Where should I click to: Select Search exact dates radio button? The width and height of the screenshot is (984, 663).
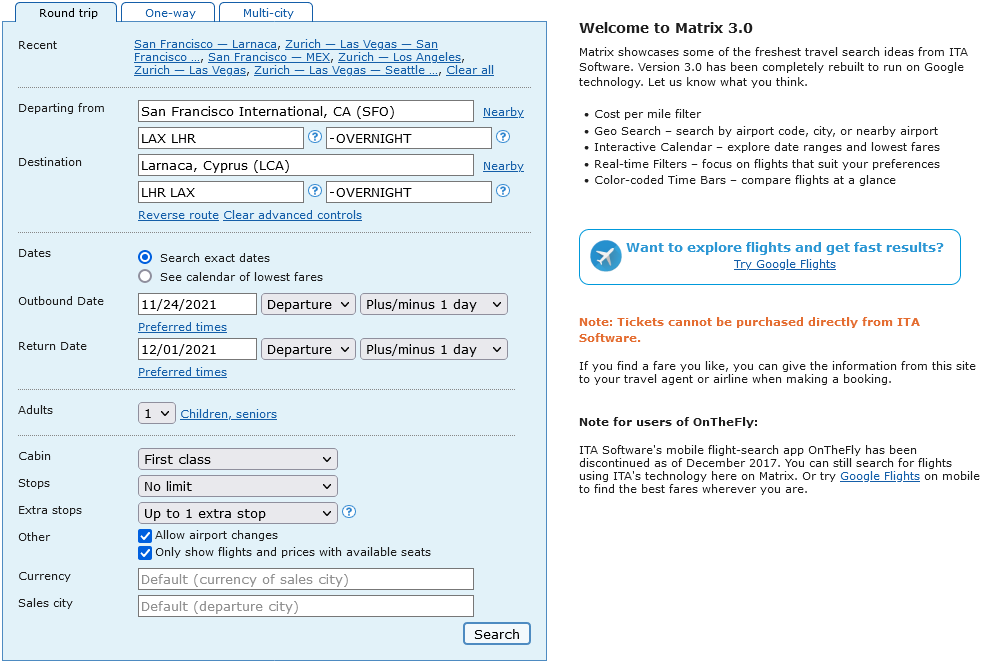(145, 257)
